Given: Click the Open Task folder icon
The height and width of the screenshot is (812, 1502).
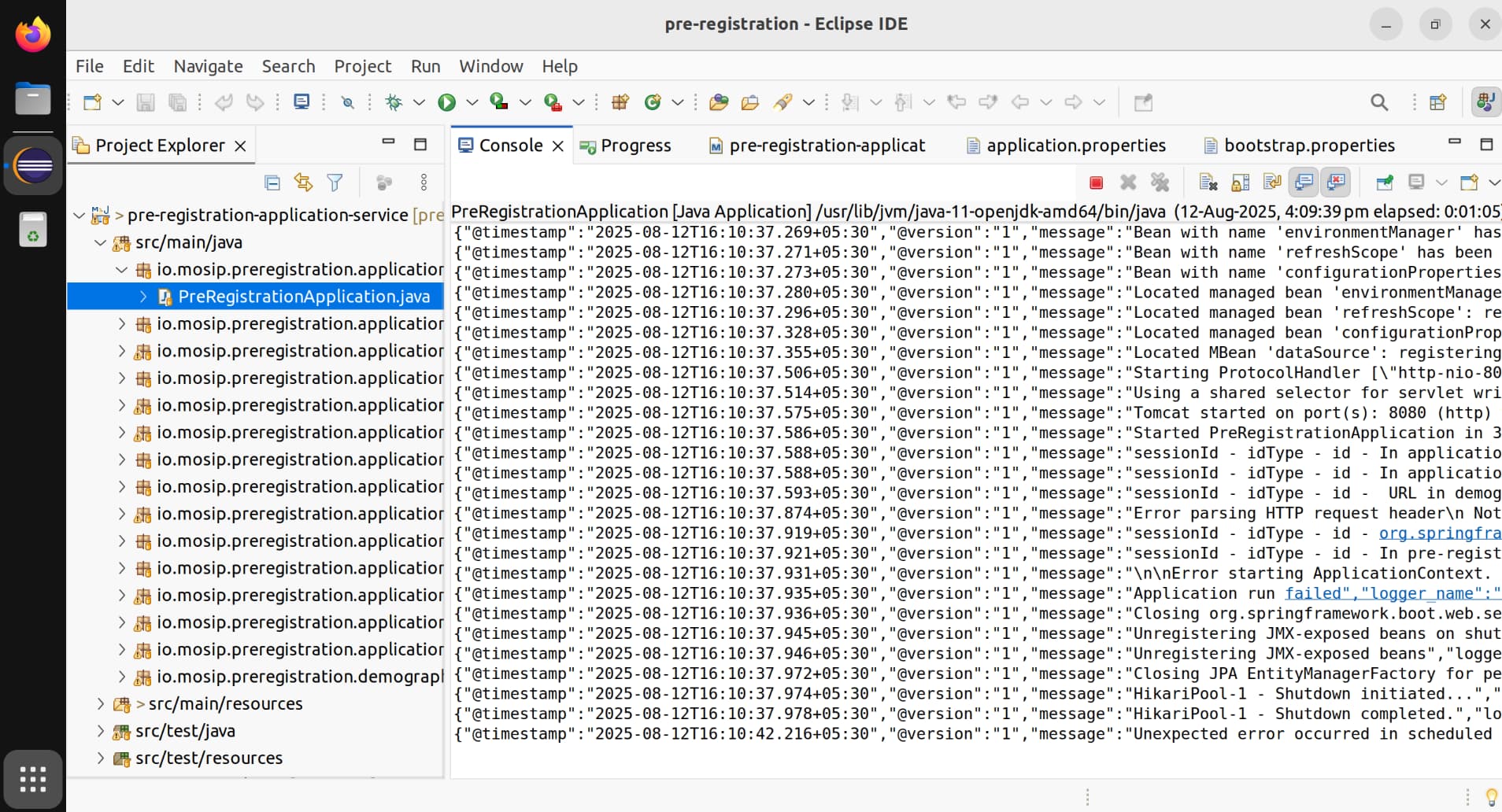Looking at the screenshot, I should click(x=750, y=102).
